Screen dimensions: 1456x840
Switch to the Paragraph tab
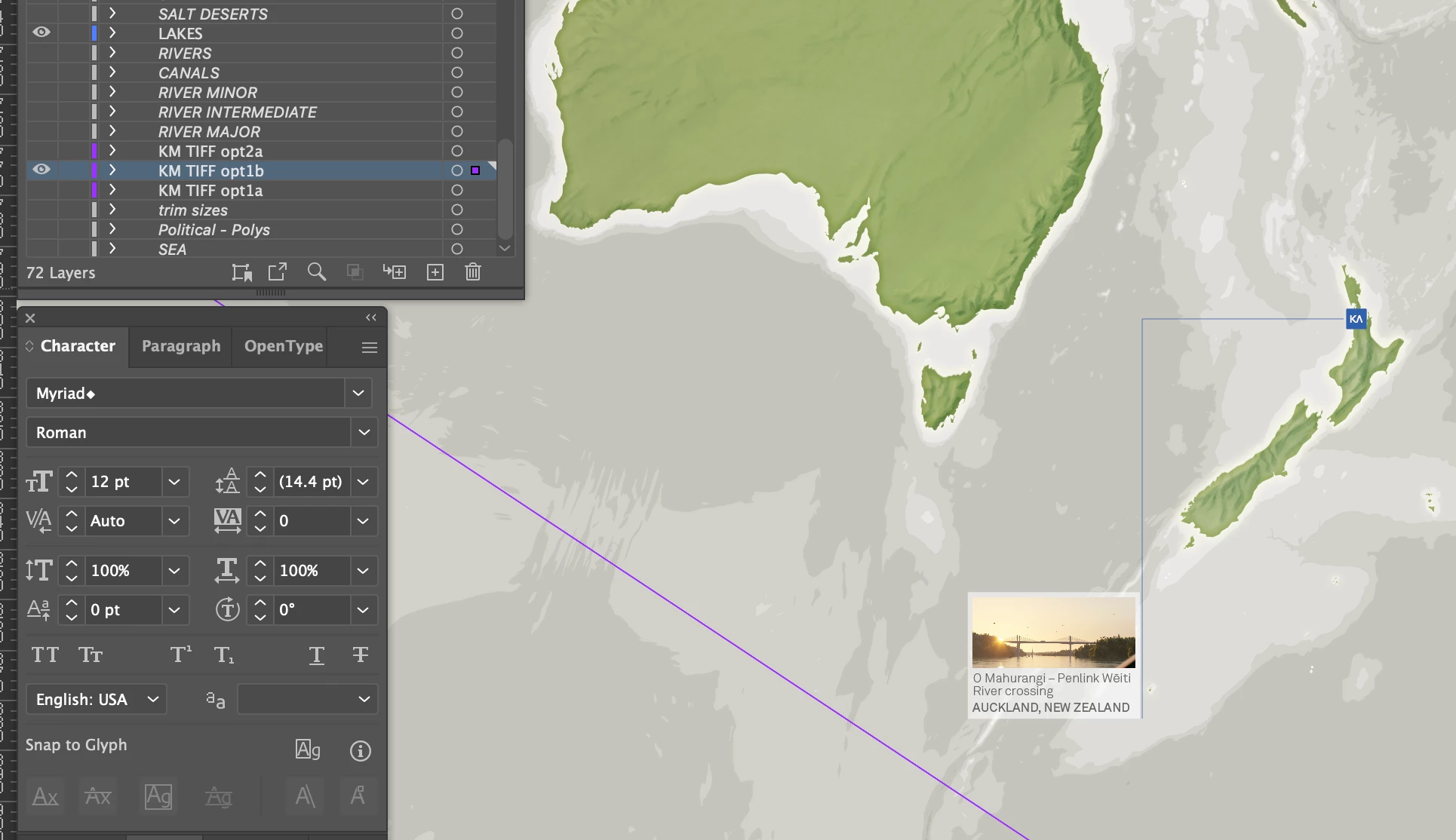[181, 346]
